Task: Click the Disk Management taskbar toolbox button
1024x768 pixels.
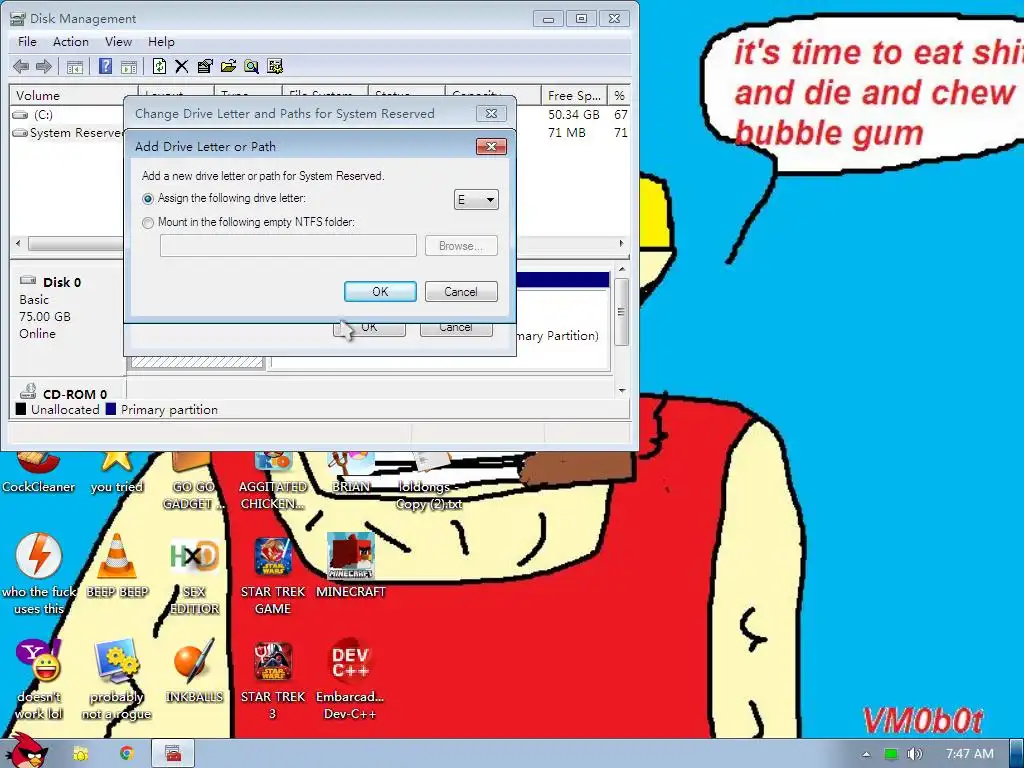Action: click(x=173, y=754)
